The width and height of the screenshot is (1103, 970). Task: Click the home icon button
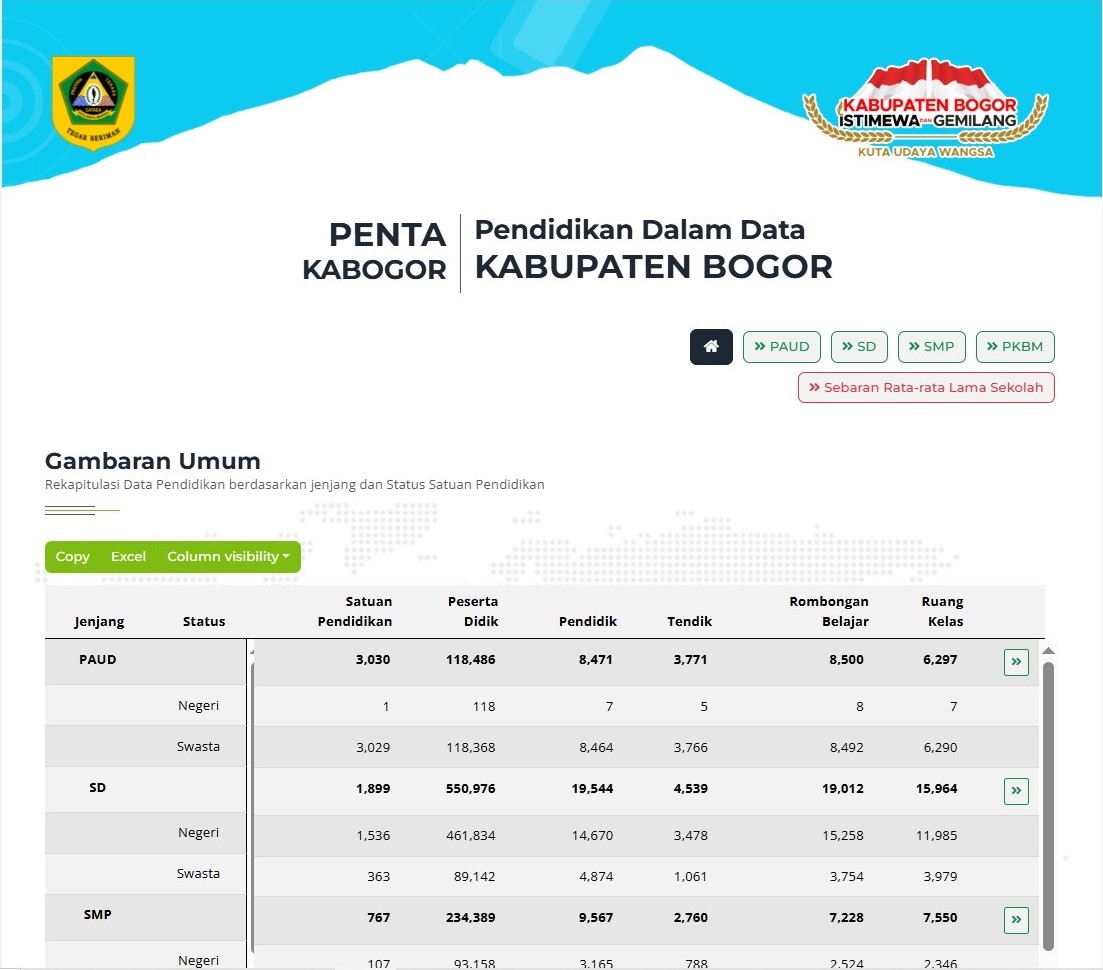711,347
